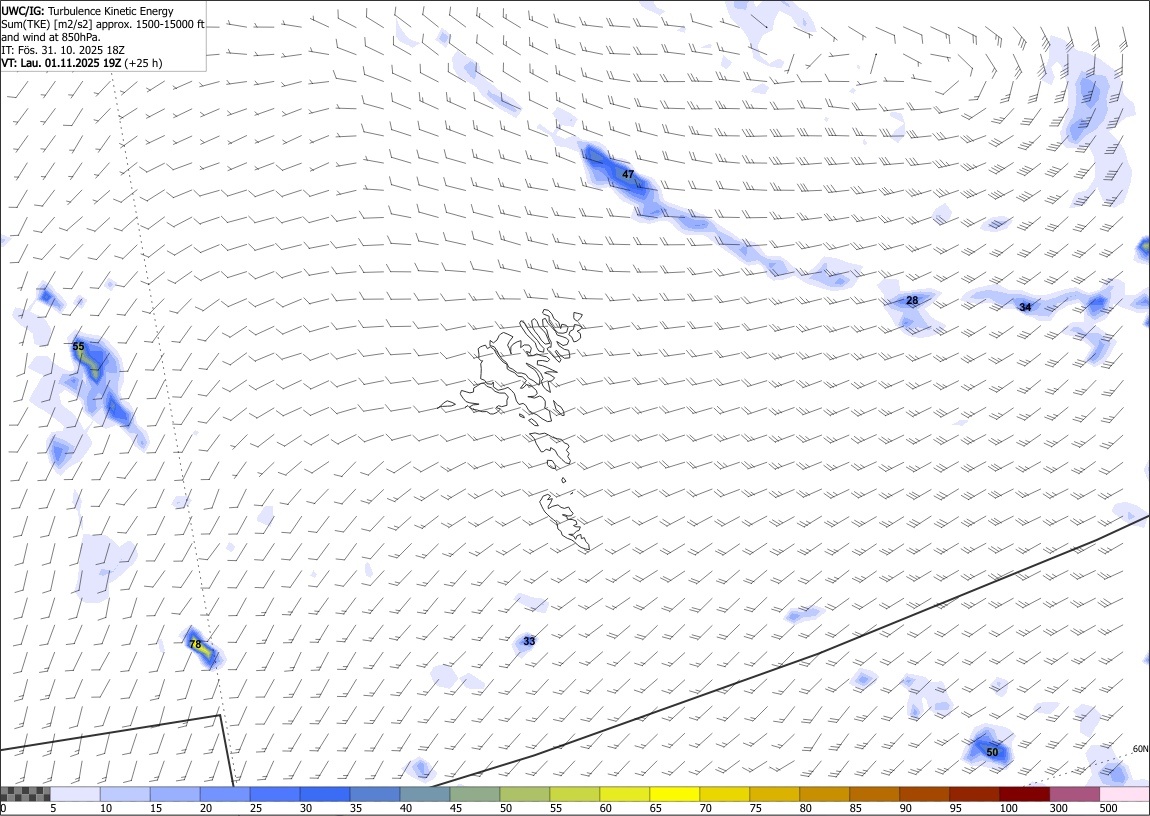Click the 50–55 yellow-green legend swatch
Image resolution: width=1150 pixels, height=816 pixels.
click(525, 794)
